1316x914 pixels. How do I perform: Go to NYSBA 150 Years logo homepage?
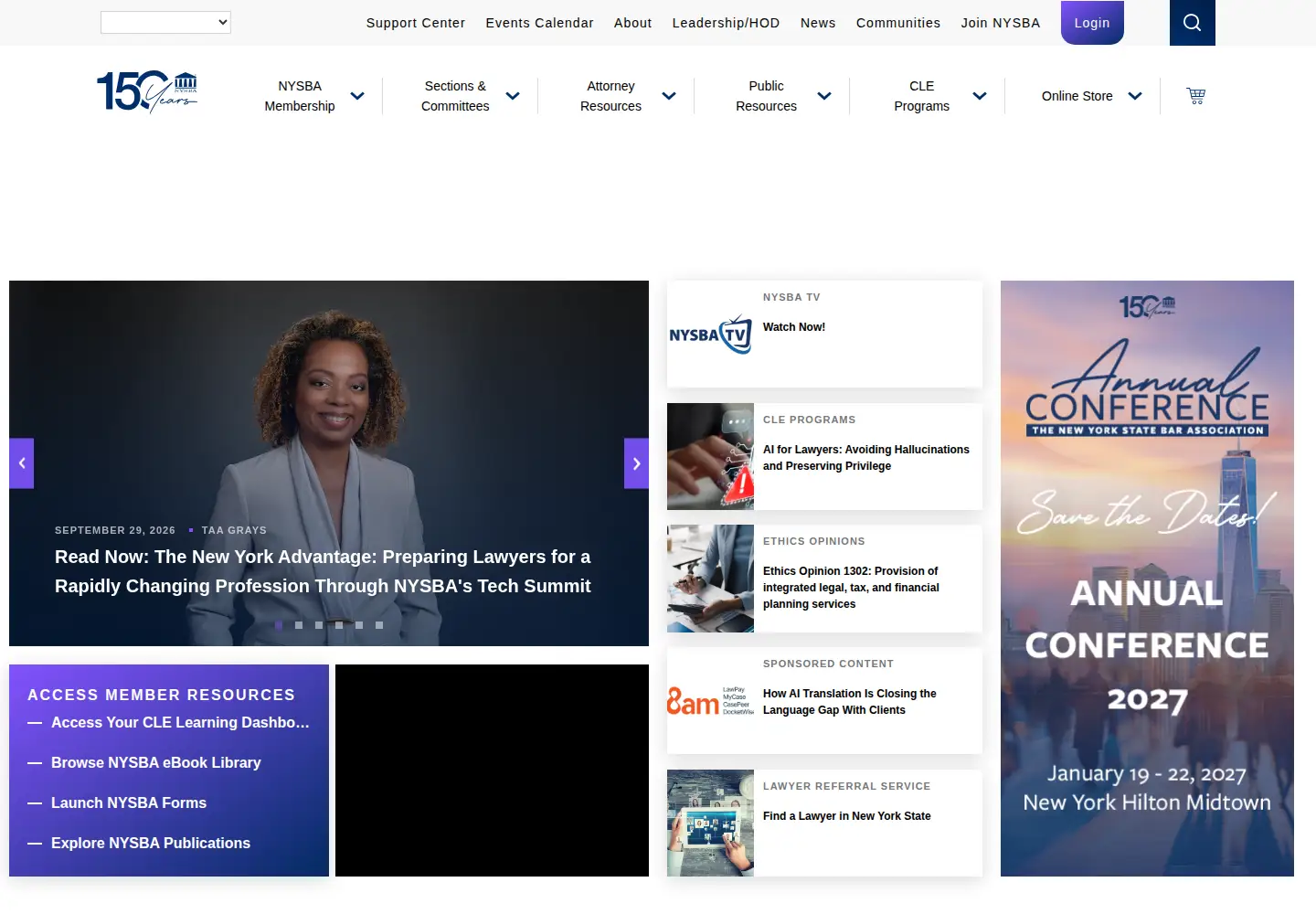tap(147, 91)
